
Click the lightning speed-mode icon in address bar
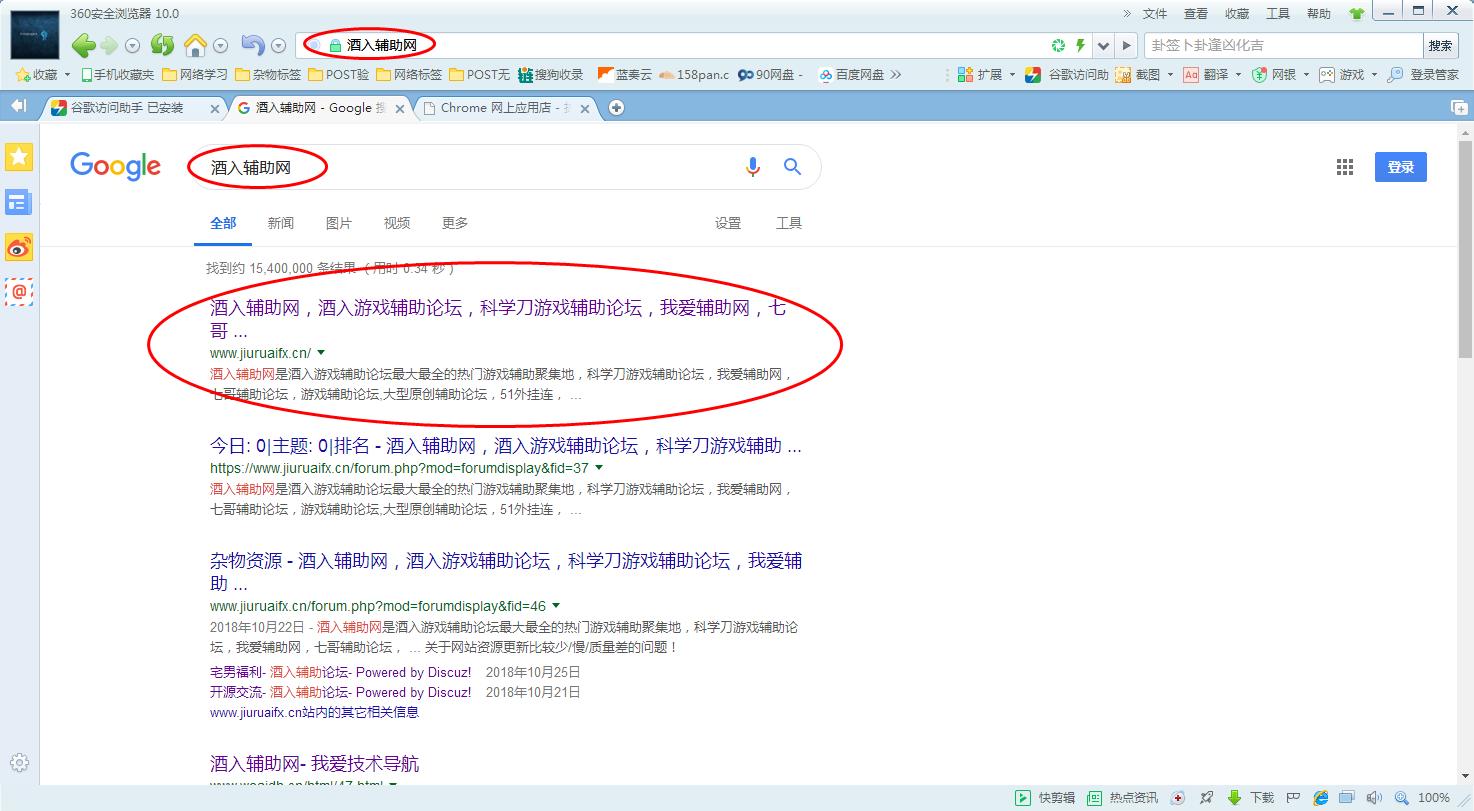pyautogui.click(x=1080, y=45)
